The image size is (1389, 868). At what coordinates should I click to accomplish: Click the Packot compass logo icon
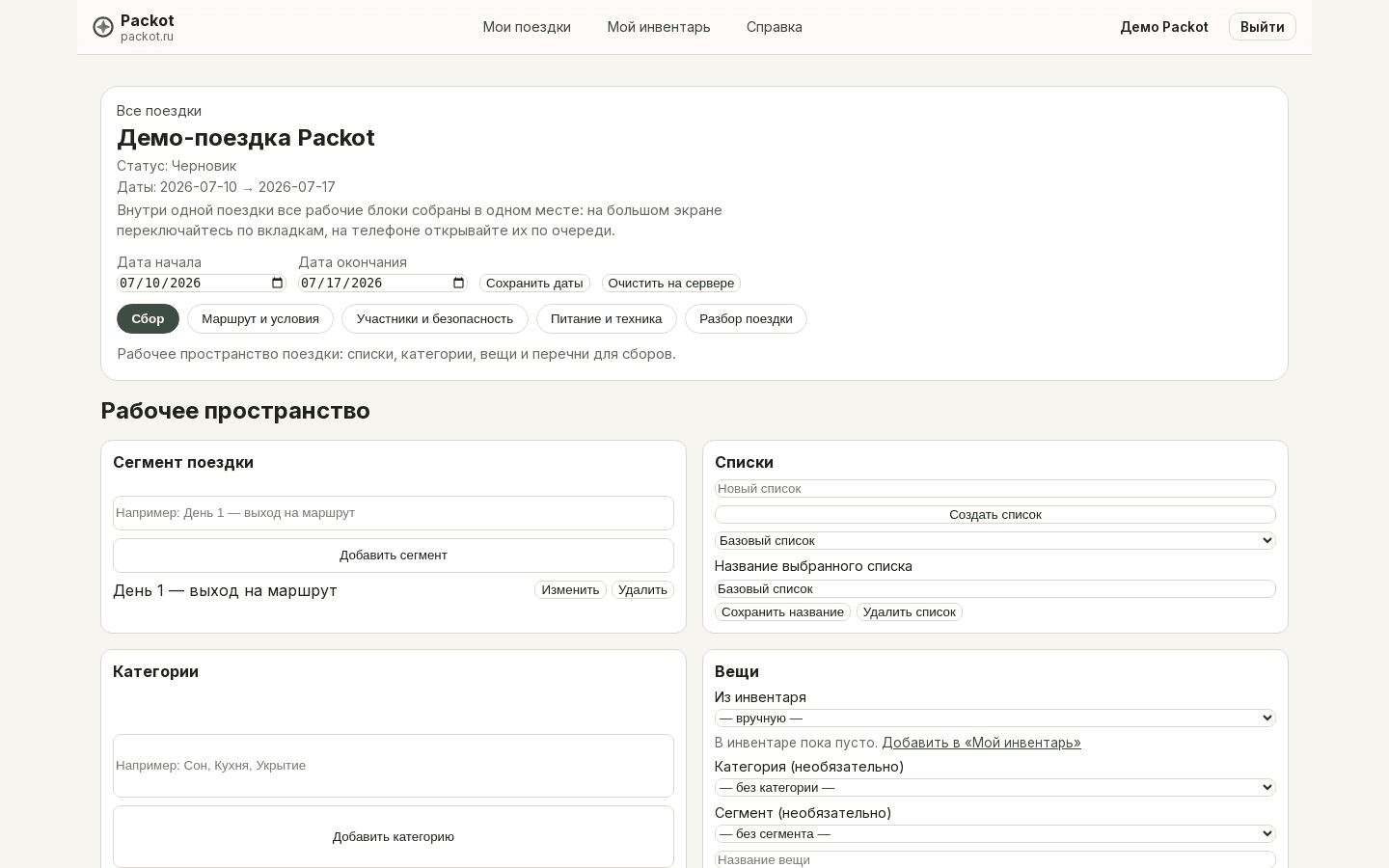[103, 27]
